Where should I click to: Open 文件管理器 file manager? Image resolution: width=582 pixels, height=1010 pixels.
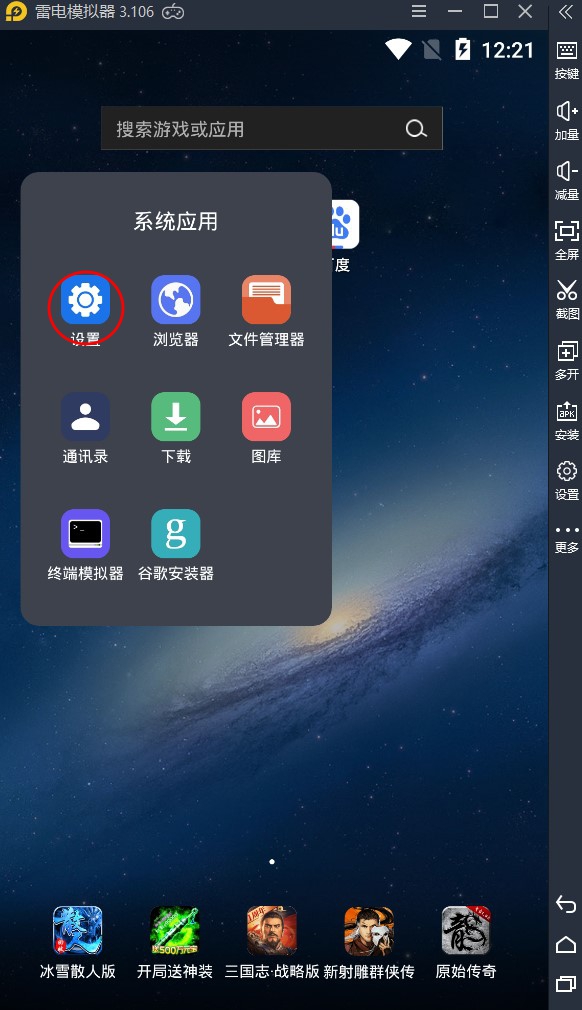[267, 300]
